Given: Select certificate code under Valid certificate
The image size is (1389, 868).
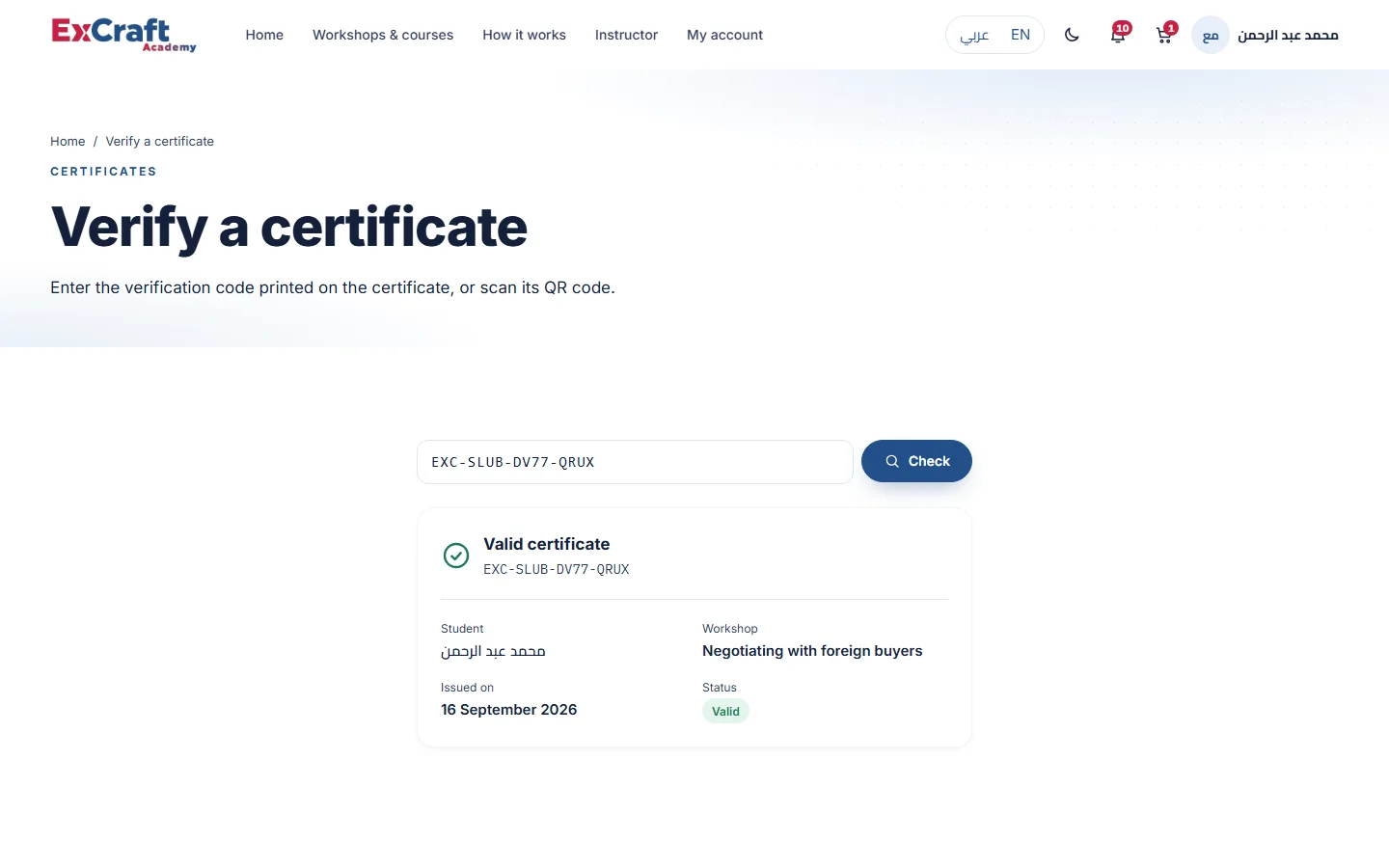Looking at the screenshot, I should [x=557, y=569].
